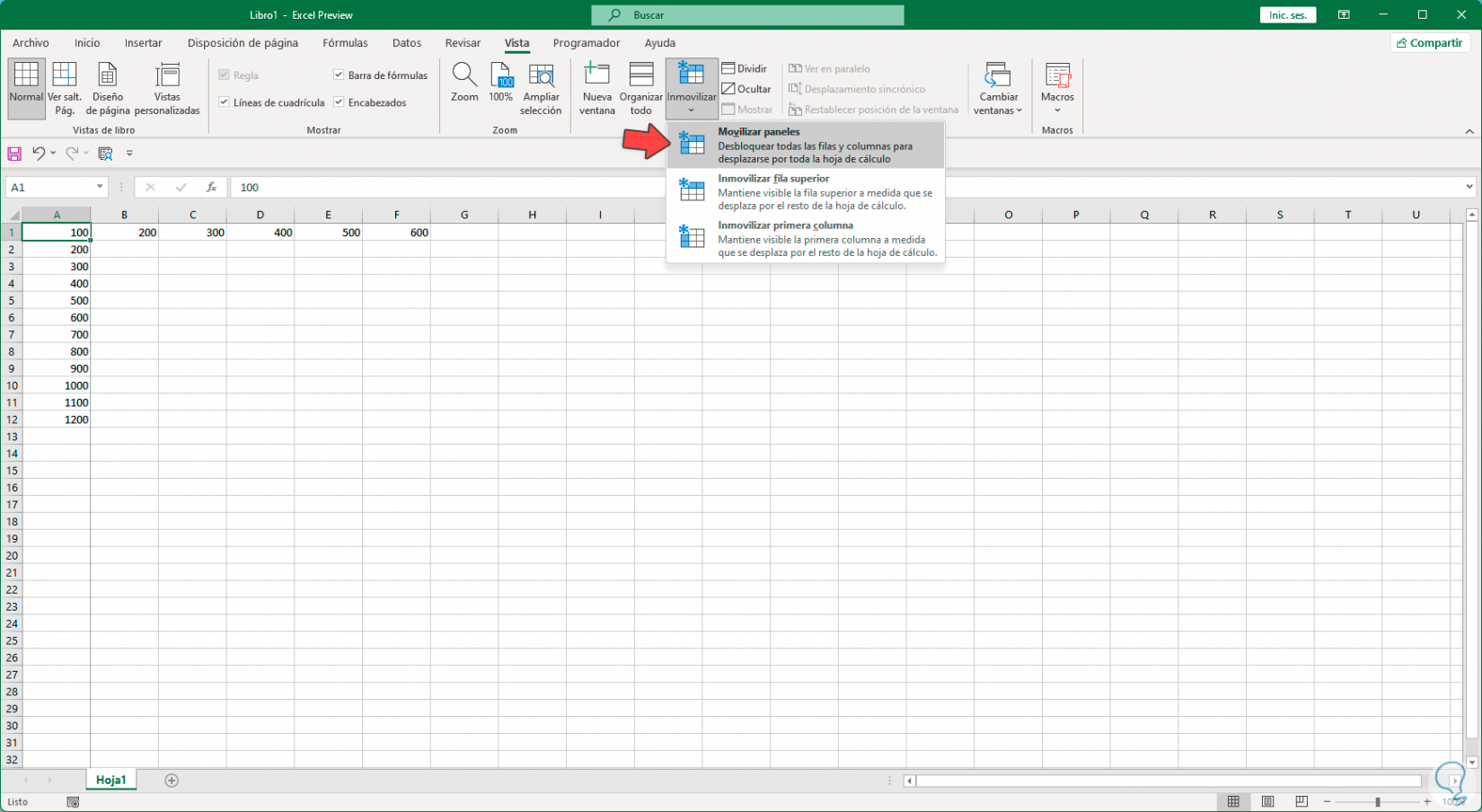Viewport: 1482px width, 812px height.
Task: Add a new sheet with plus button
Action: click(x=172, y=781)
